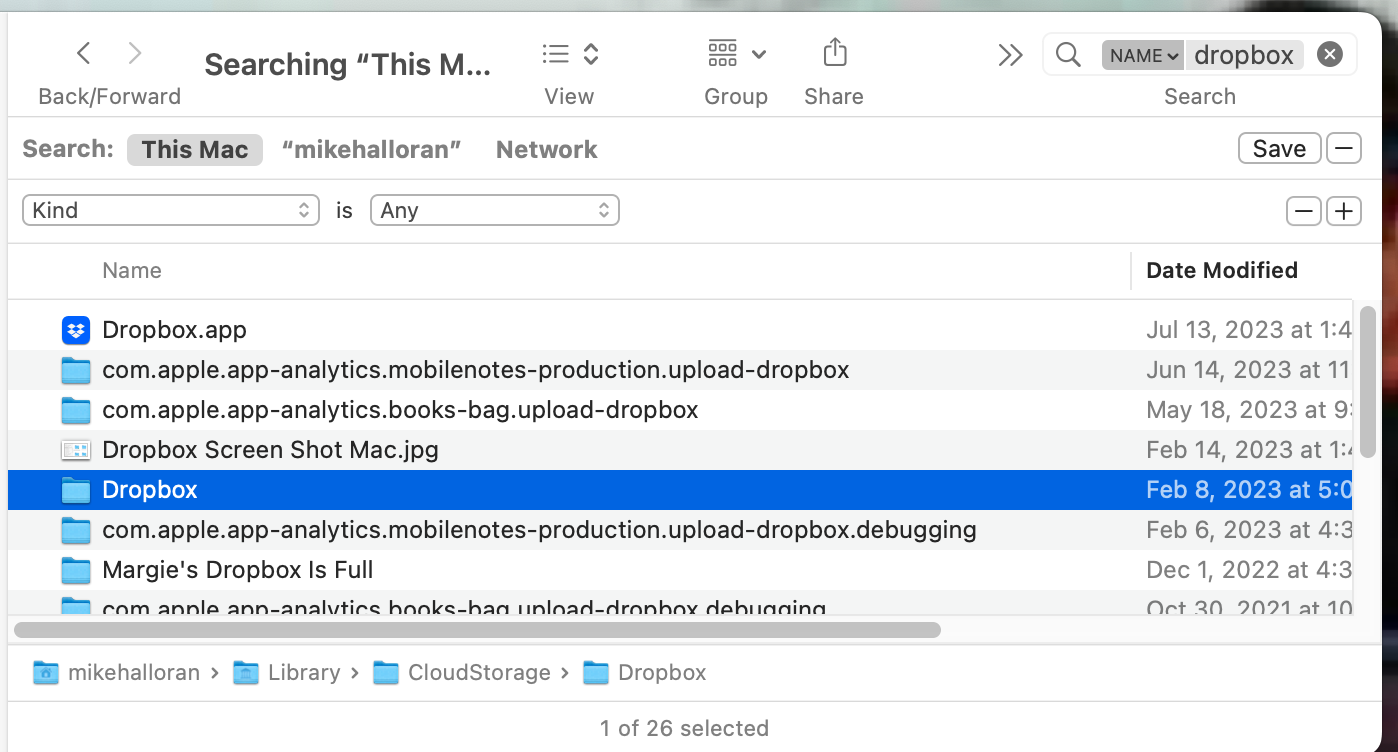The height and width of the screenshot is (752, 1398).
Task: Select com.apple.app-analytics.books-bag.upload-dropbox
Action: [400, 410]
